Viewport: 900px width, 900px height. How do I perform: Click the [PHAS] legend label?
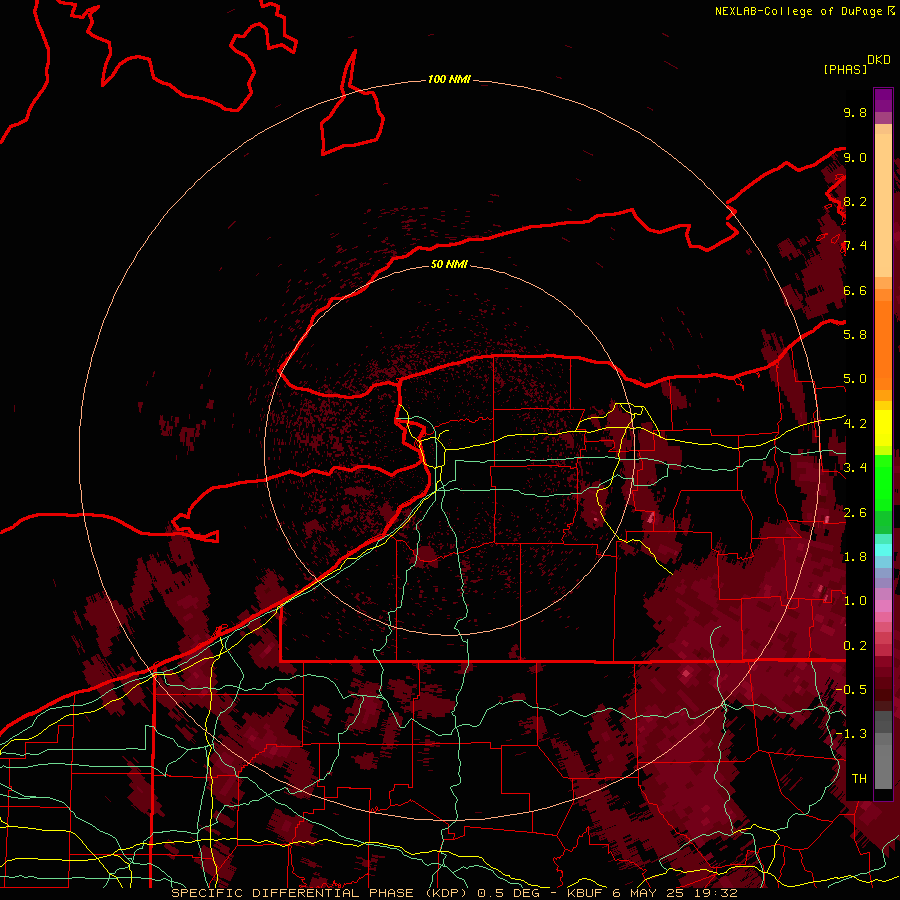(x=845, y=69)
